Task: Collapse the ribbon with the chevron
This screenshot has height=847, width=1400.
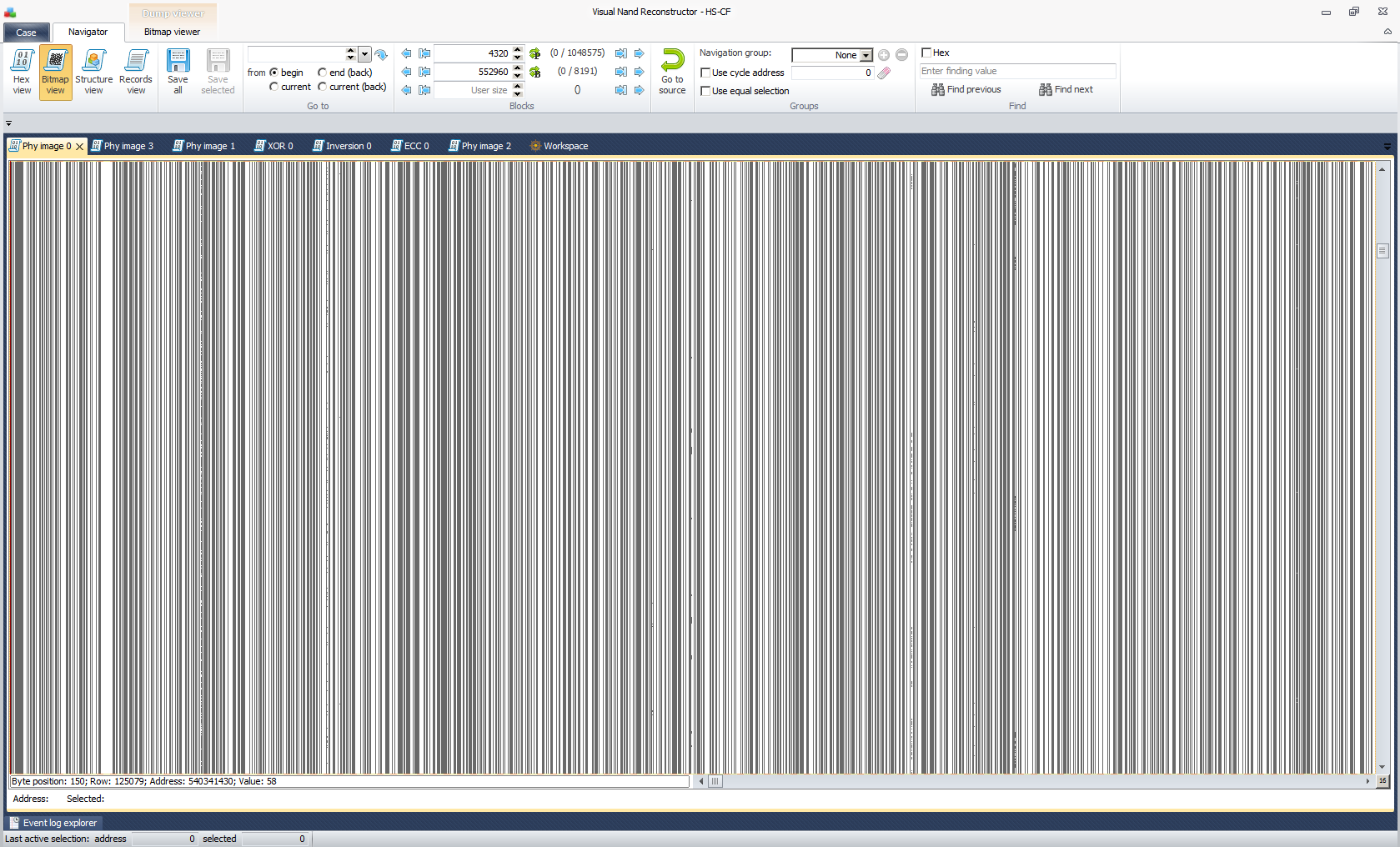Action: (x=1387, y=32)
